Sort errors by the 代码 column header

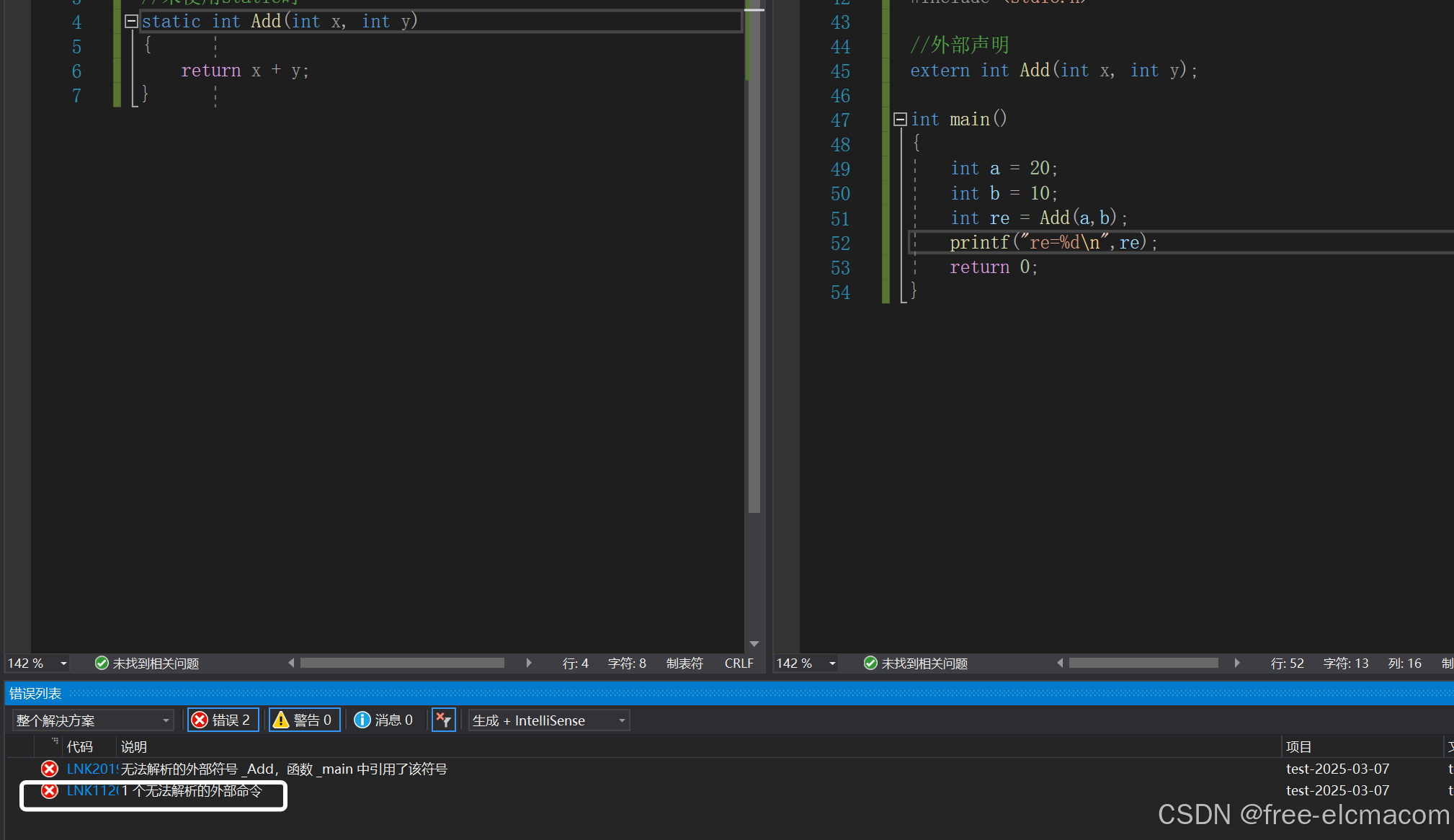click(x=80, y=746)
